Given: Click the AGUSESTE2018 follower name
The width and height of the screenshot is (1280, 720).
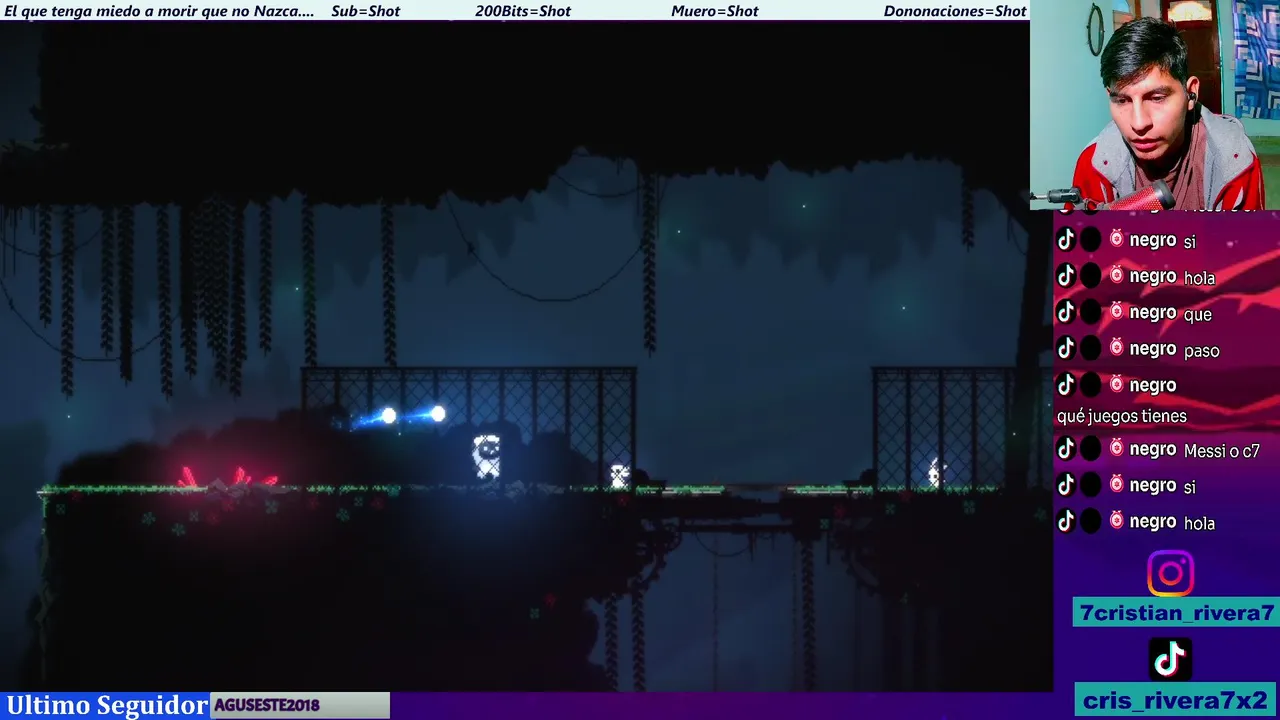Looking at the screenshot, I should pos(267,705).
